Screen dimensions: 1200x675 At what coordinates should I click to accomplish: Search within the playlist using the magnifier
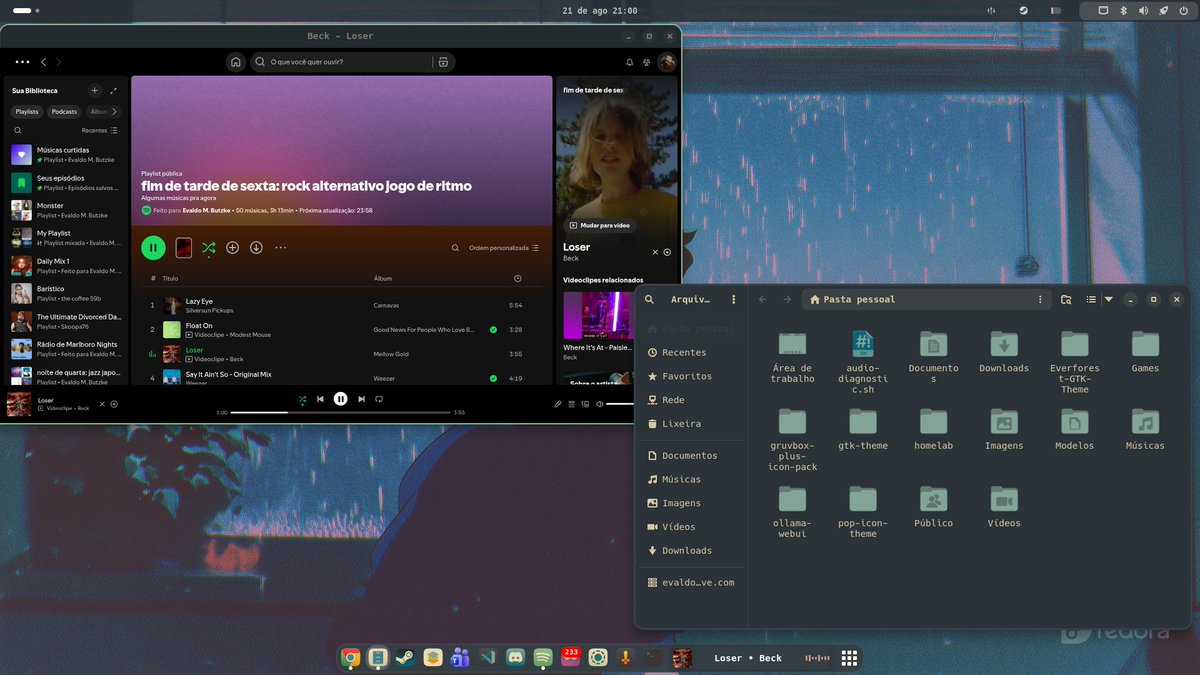click(455, 248)
